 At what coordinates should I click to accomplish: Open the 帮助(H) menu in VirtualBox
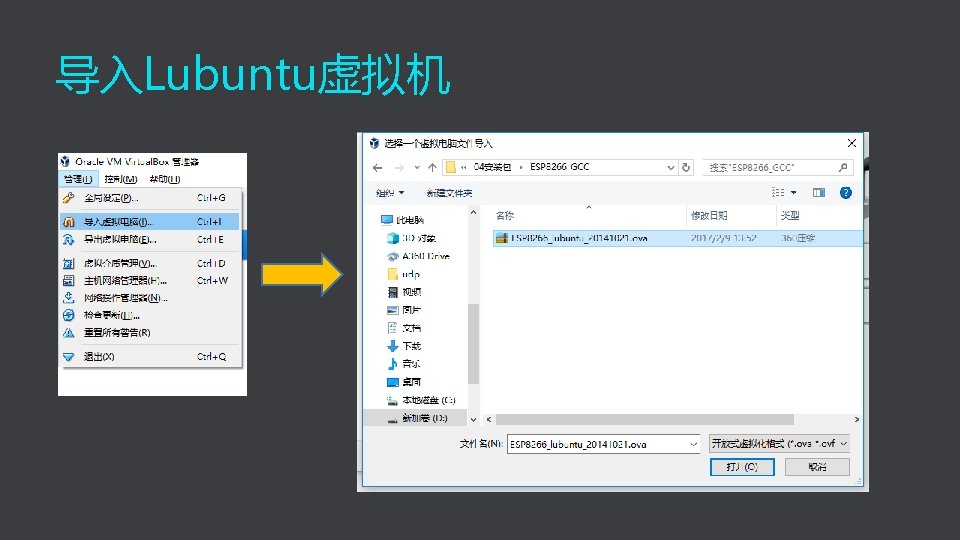tap(165, 179)
